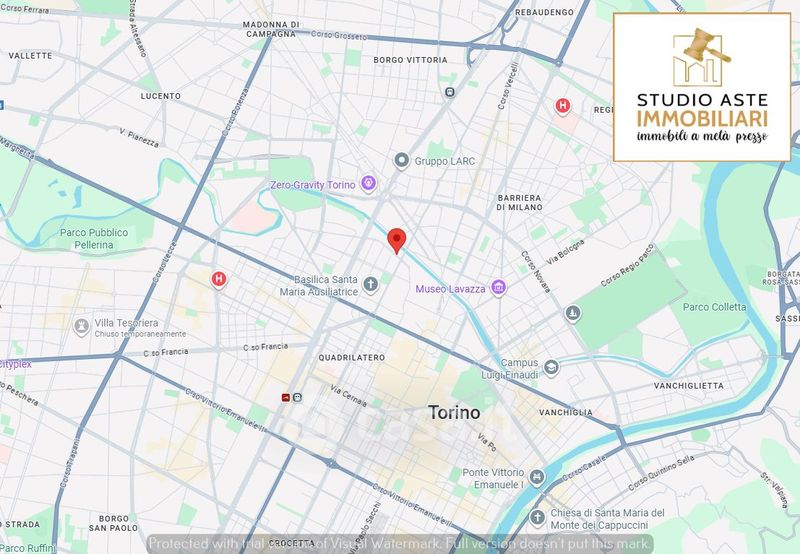Click the red location pin marker
This screenshot has height=554, width=800.
(396, 240)
